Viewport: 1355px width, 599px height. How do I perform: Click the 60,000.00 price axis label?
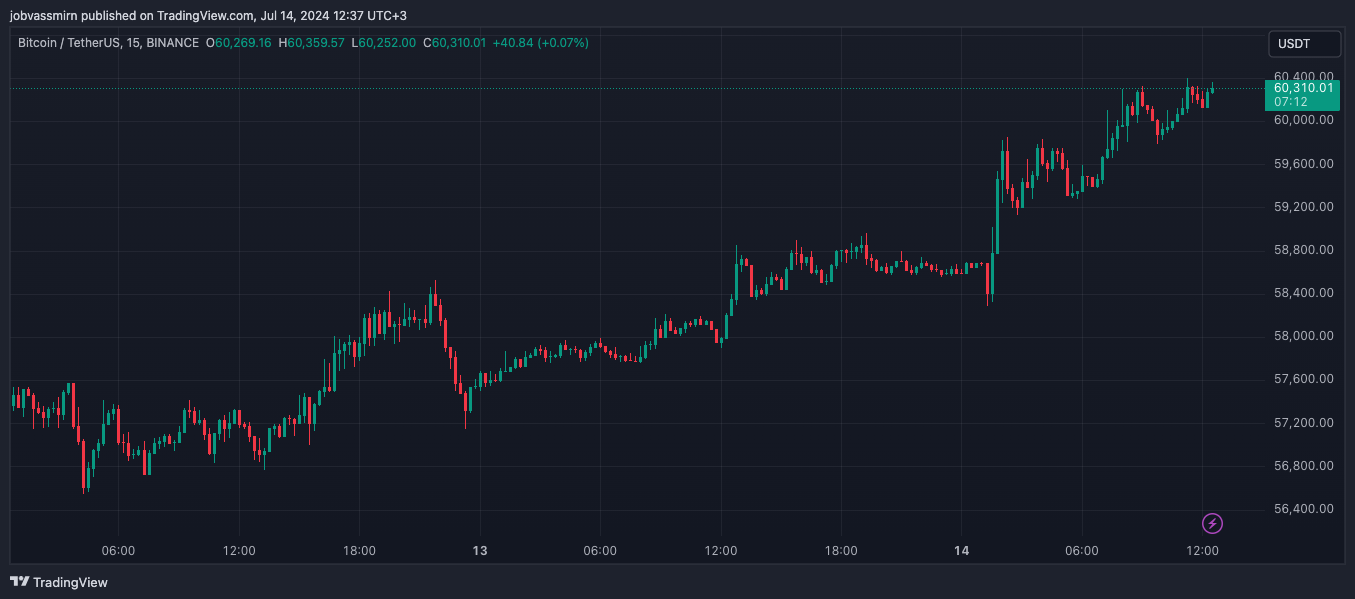pyautogui.click(x=1303, y=120)
